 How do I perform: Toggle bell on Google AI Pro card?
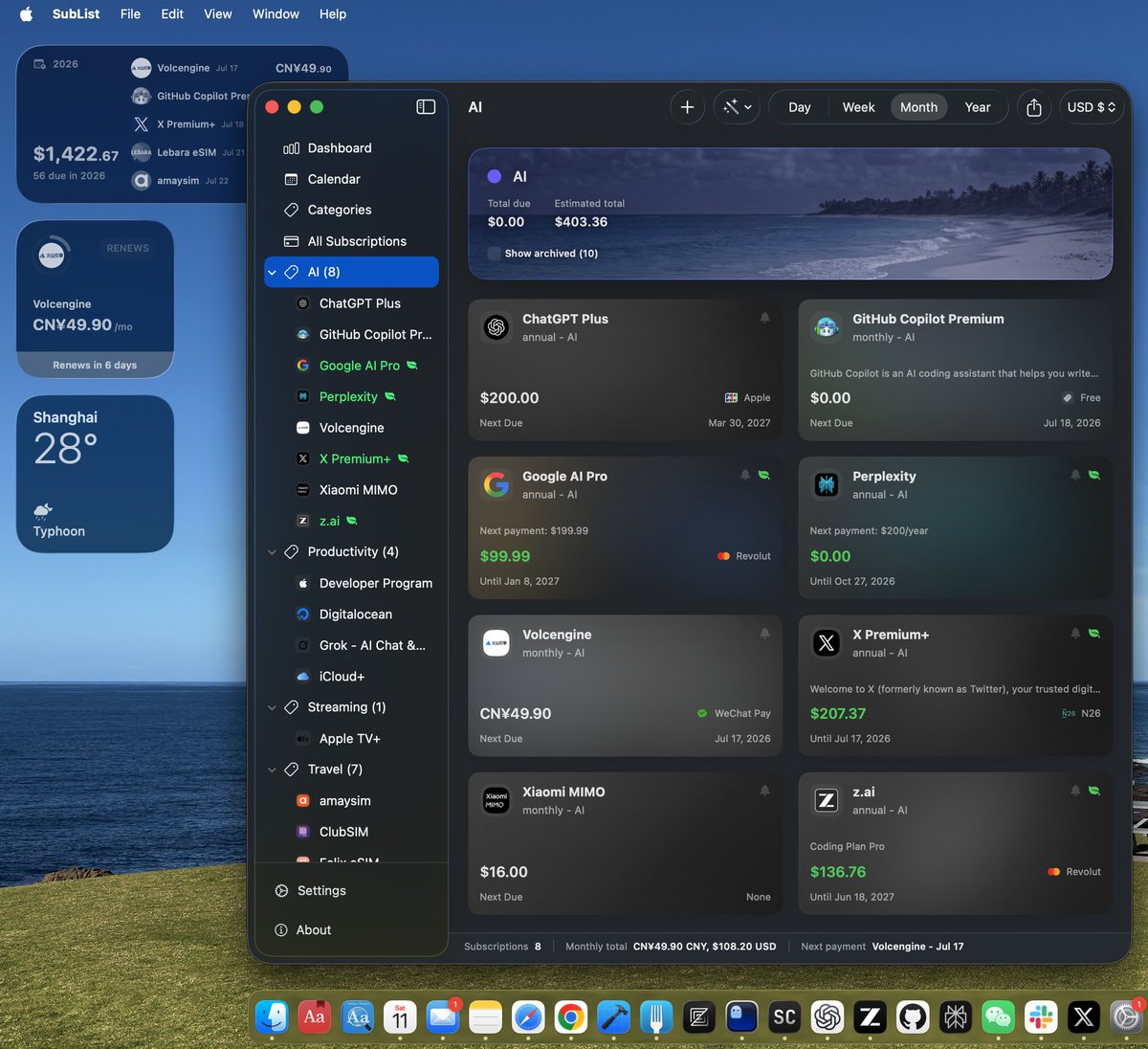pyautogui.click(x=745, y=475)
